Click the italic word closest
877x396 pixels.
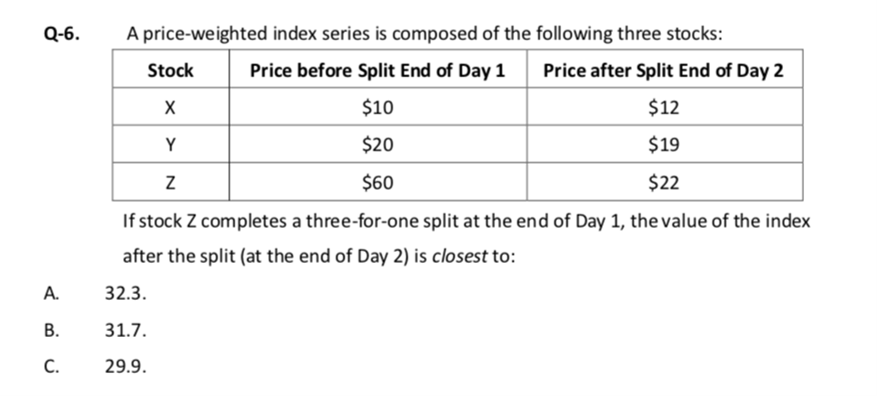pyautogui.click(x=460, y=257)
